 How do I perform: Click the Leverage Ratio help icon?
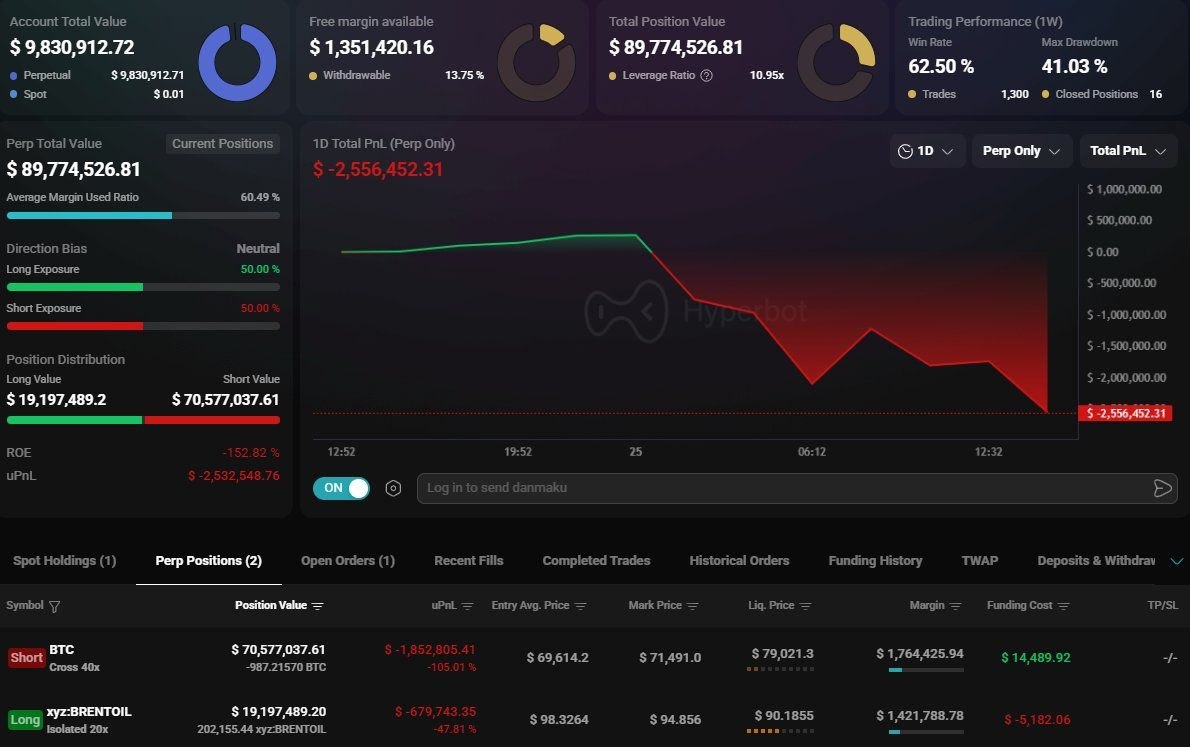707,75
